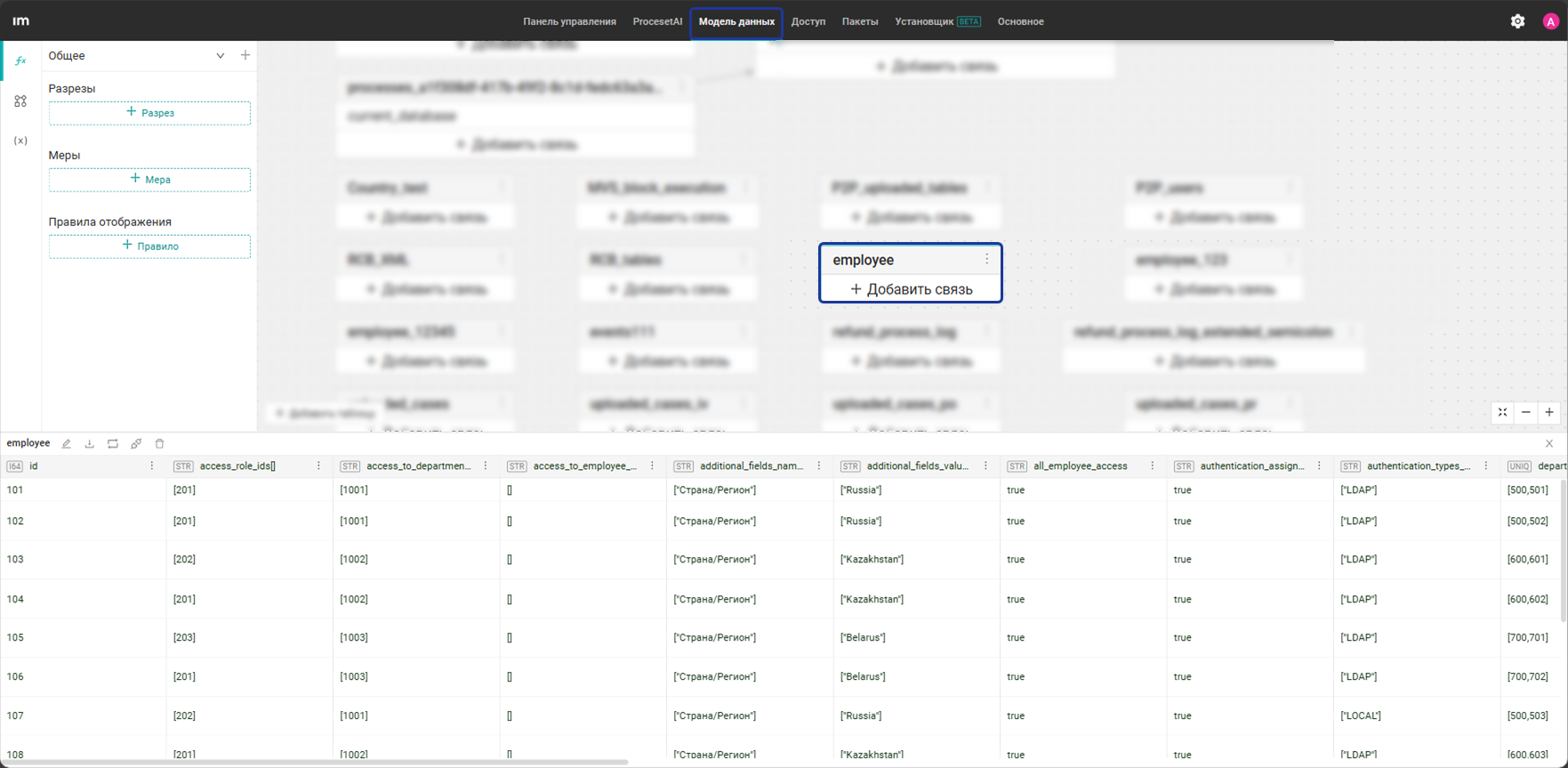Zoom in the data model canvas

1549,412
